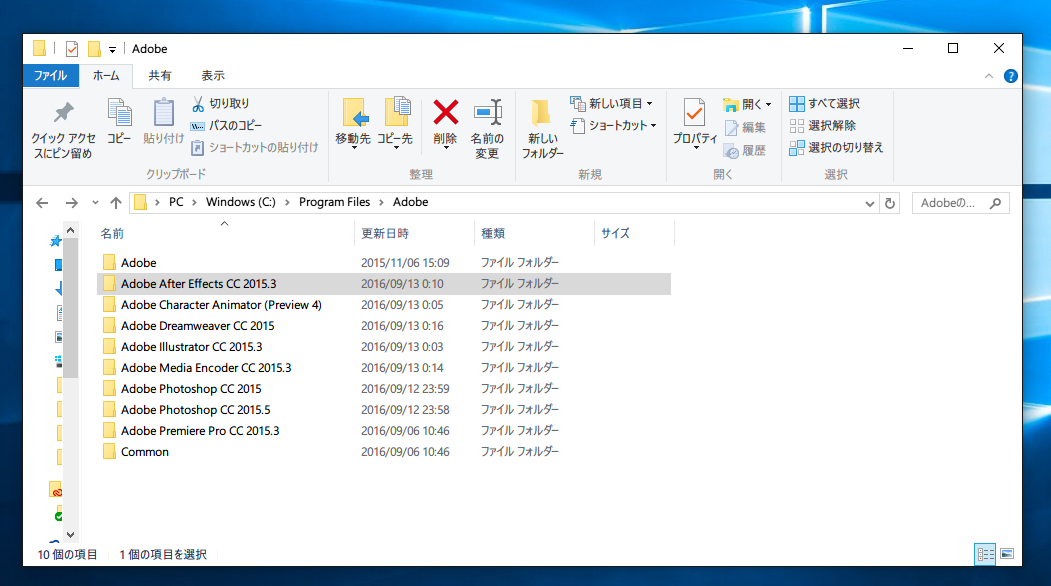Click Quick access star in navigation pane
The image size is (1051, 586).
tap(56, 241)
